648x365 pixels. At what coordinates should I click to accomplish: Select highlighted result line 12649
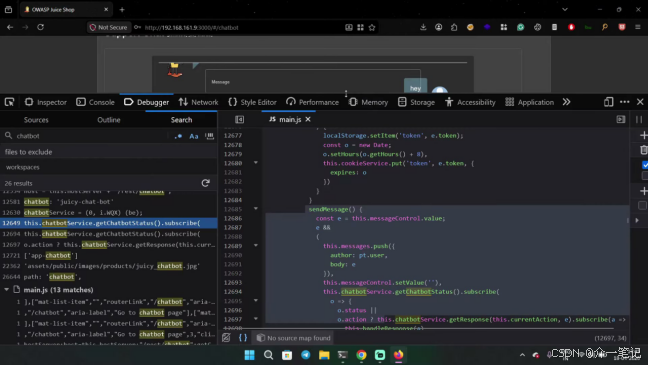tap(108, 223)
